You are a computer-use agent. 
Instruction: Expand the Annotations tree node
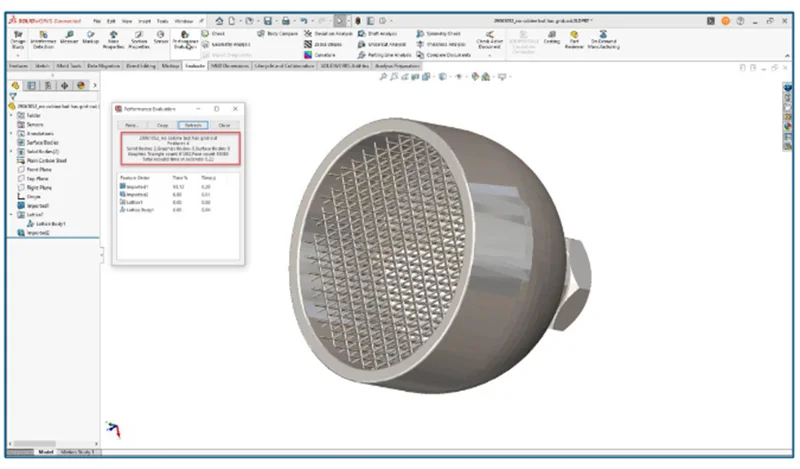click(x=11, y=133)
